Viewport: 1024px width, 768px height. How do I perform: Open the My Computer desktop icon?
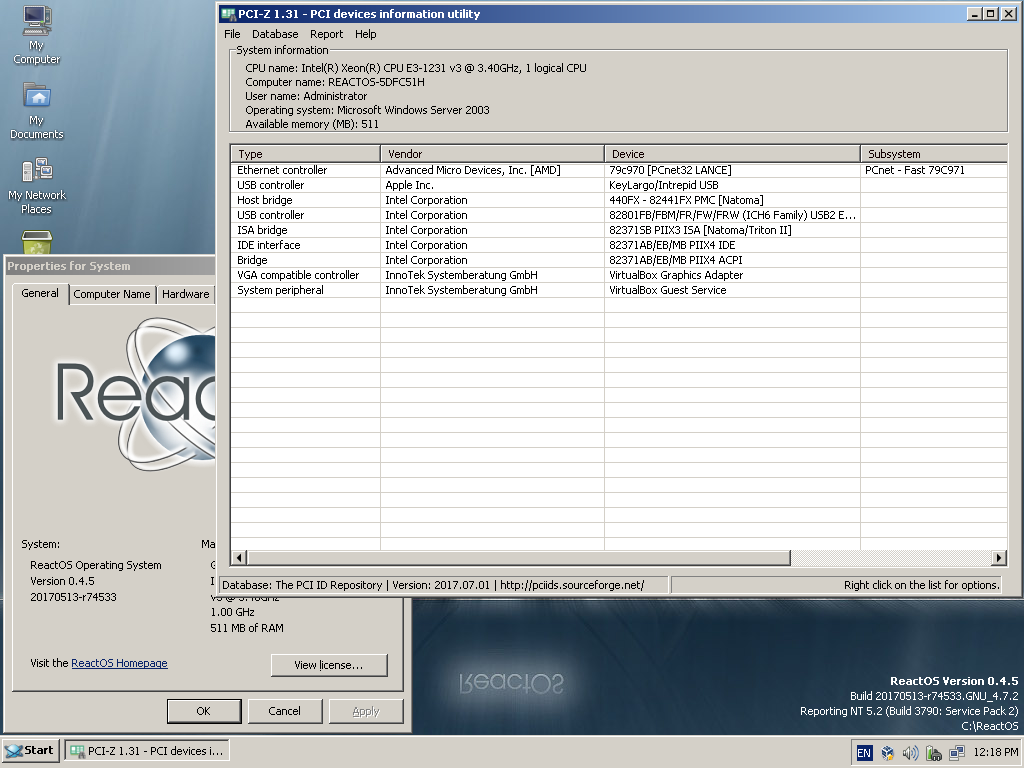[x=37, y=35]
